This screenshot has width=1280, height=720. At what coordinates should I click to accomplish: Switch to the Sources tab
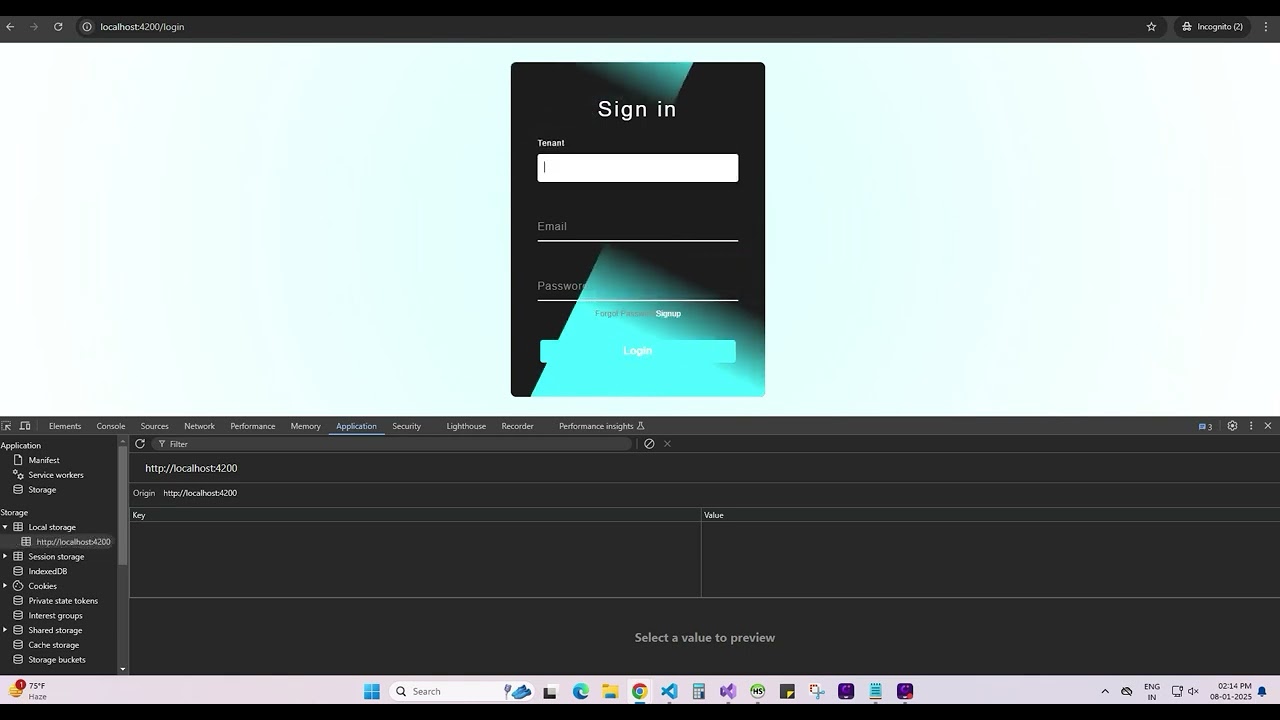click(x=154, y=426)
